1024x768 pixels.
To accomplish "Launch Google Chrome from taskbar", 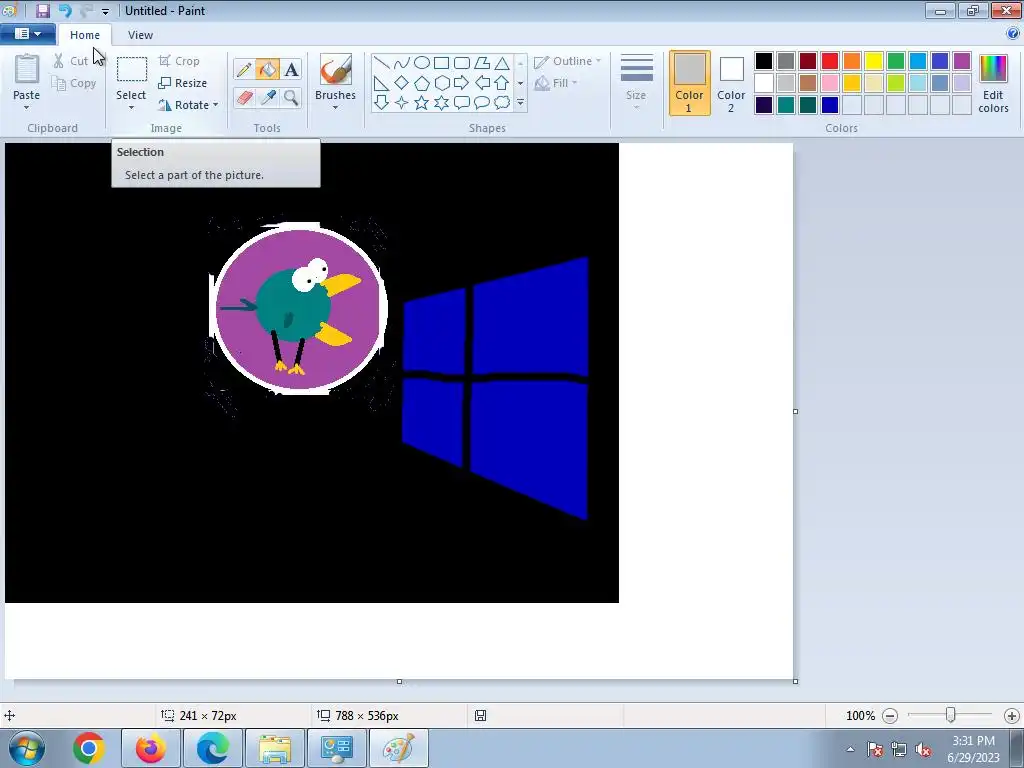I will [x=89, y=748].
